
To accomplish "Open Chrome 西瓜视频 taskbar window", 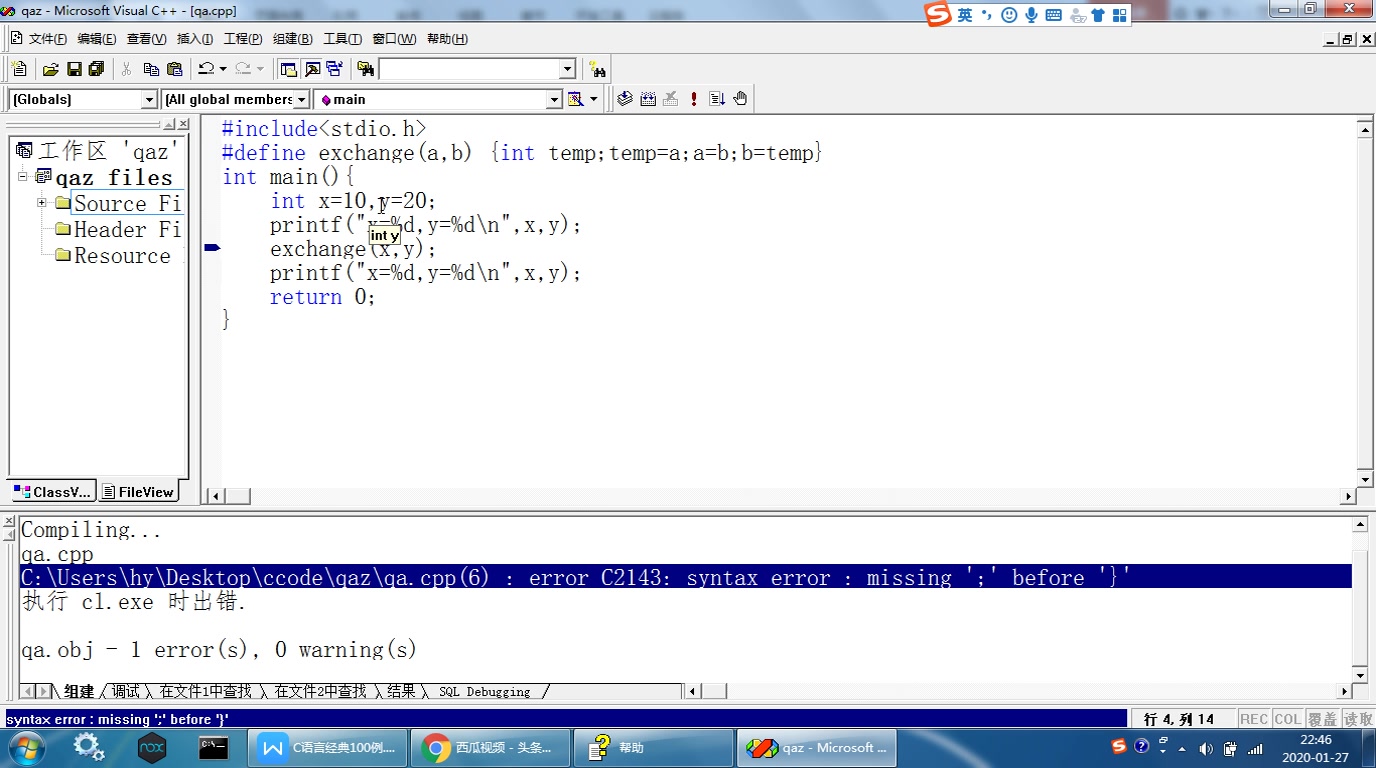I will pyautogui.click(x=490, y=747).
